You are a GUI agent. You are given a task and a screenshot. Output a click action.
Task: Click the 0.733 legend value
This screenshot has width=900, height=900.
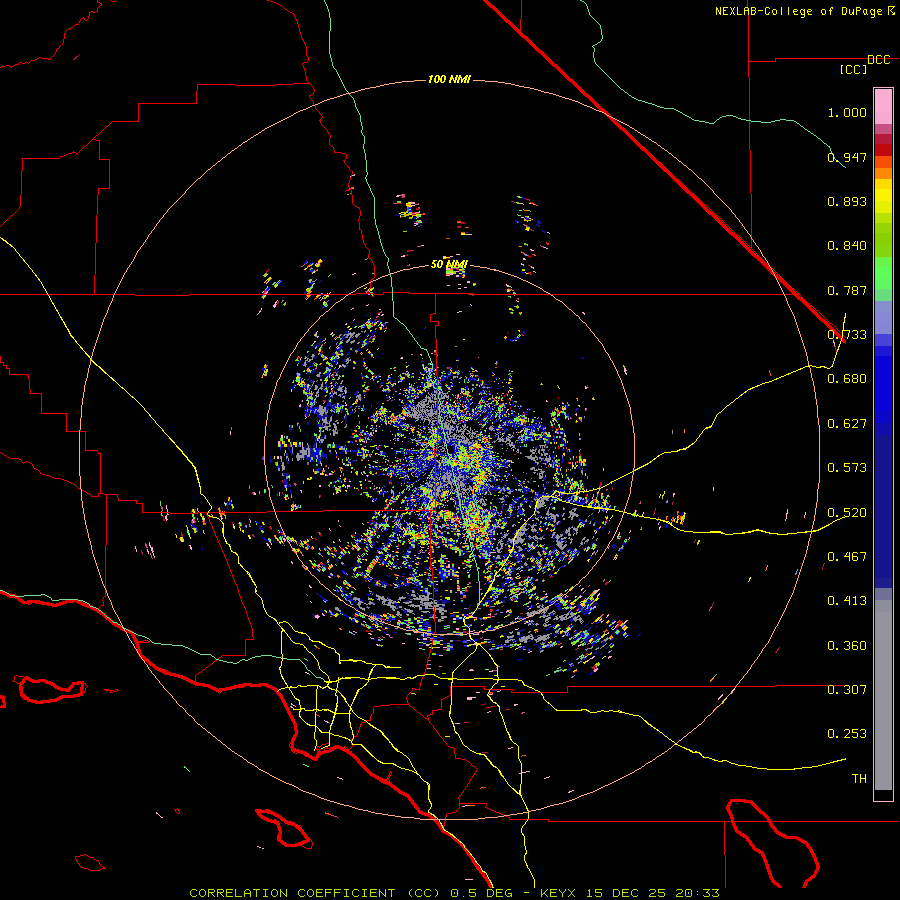pos(847,334)
